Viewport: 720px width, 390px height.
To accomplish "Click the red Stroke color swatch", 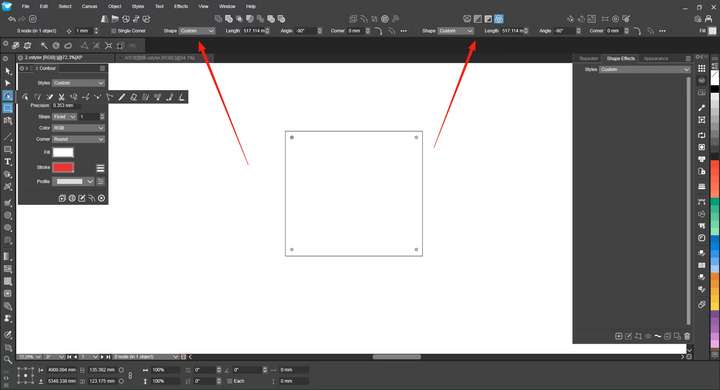I will pos(63,168).
